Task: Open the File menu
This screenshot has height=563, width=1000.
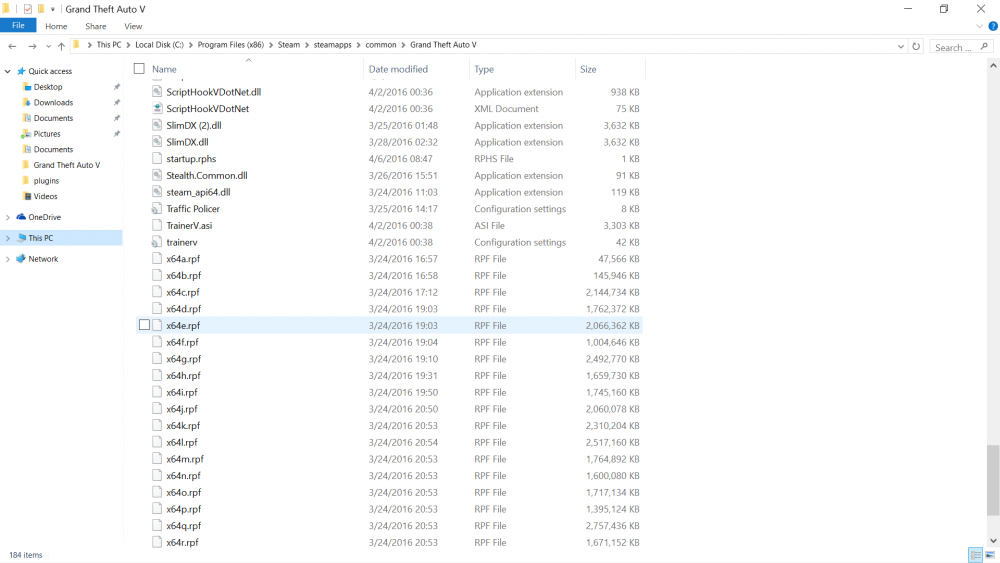Action: pyautogui.click(x=18, y=26)
